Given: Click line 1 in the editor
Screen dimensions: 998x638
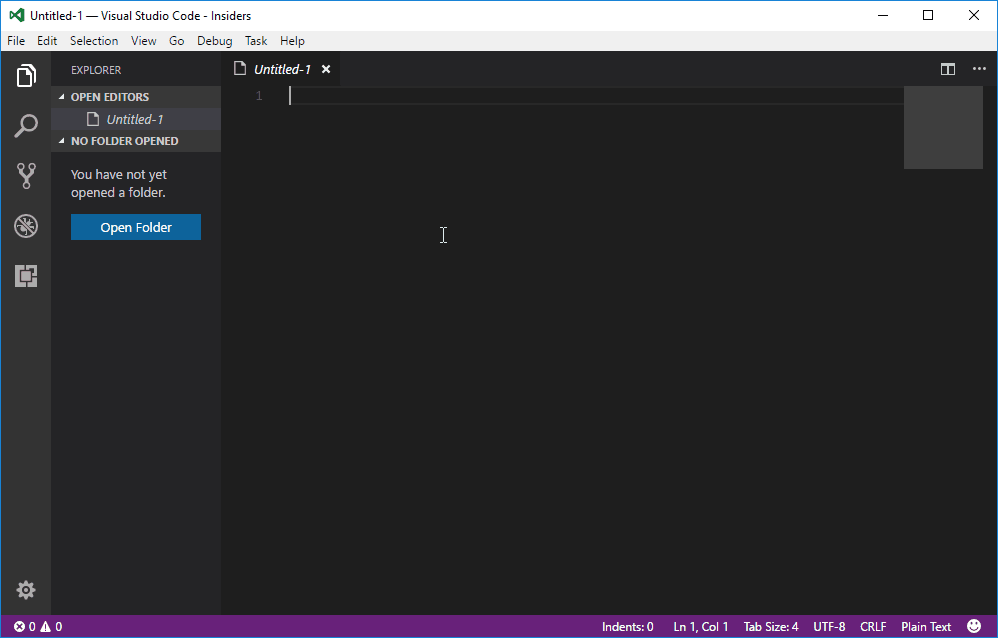Looking at the screenshot, I should click(x=596, y=96).
